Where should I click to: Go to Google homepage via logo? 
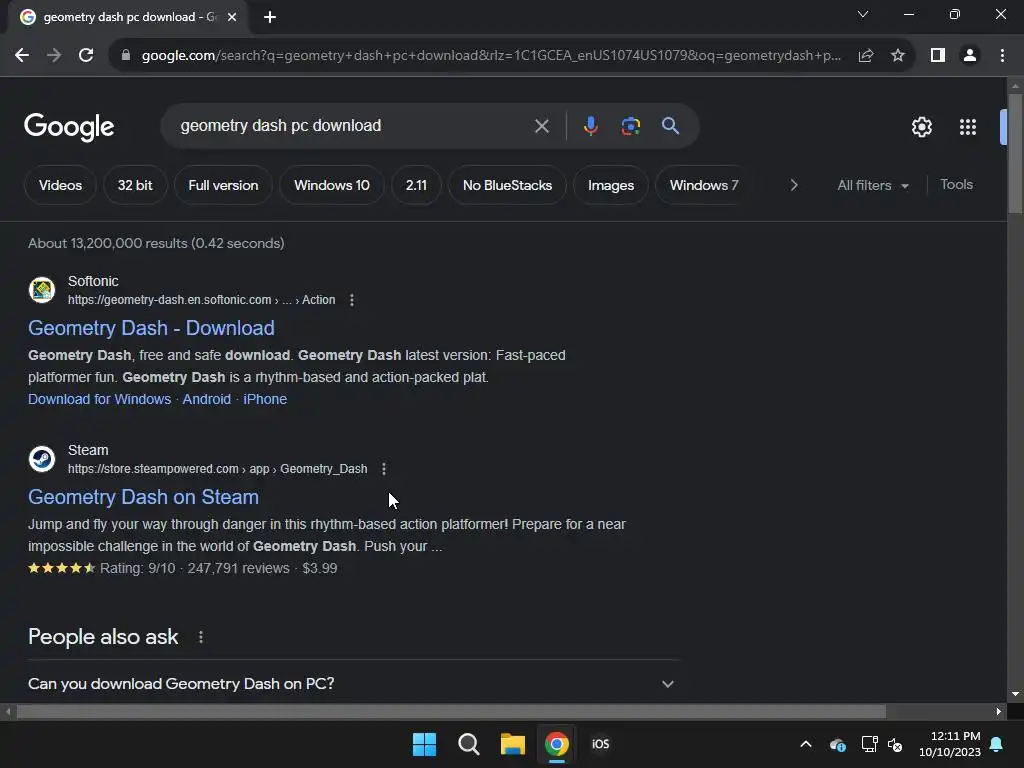coord(69,127)
